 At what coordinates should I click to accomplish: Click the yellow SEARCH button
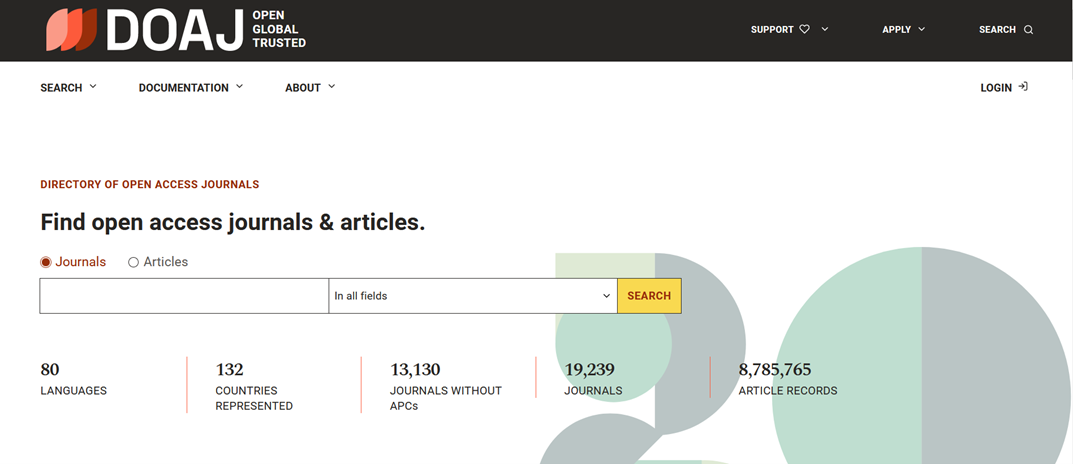point(649,296)
